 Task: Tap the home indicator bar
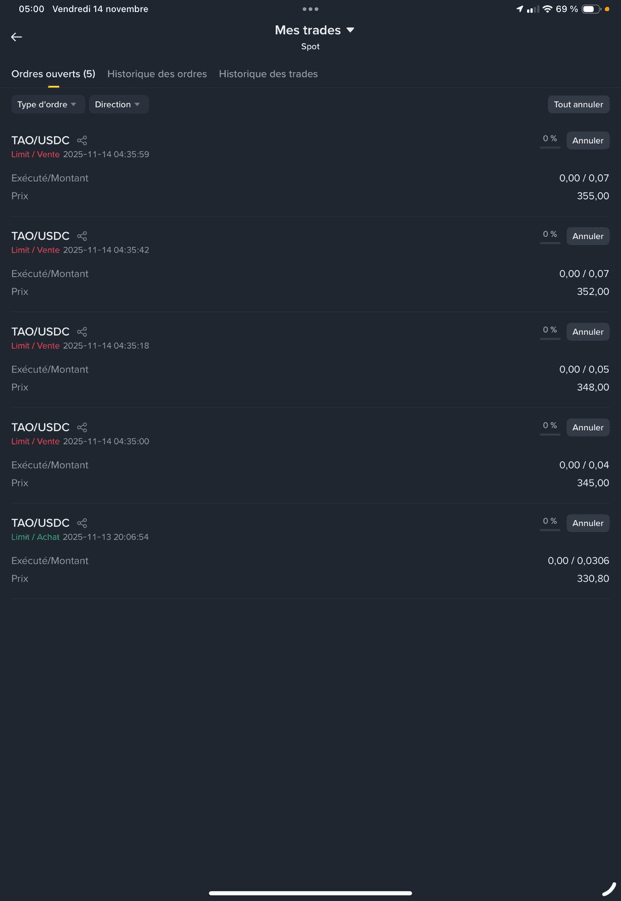pyautogui.click(x=310, y=893)
